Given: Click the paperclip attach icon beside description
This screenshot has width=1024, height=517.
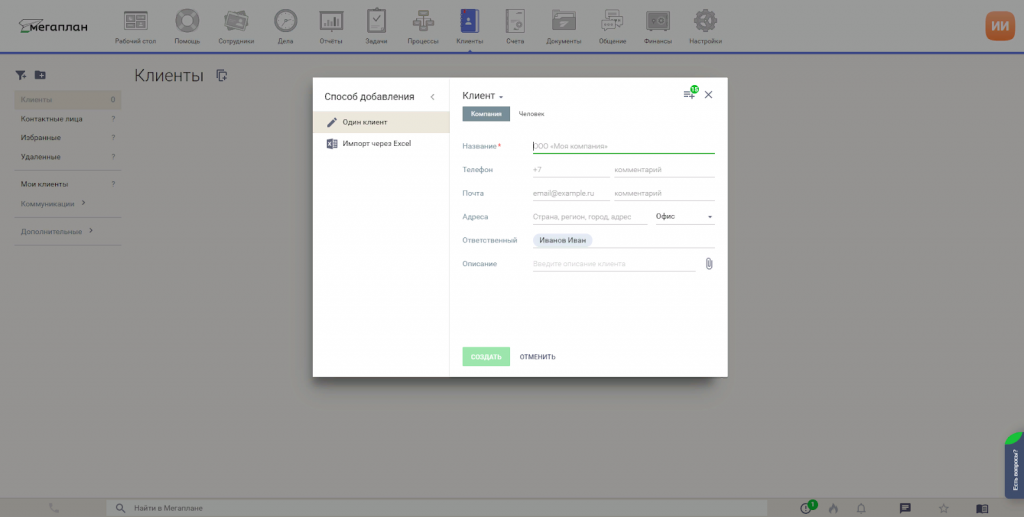Looking at the screenshot, I should 708,264.
